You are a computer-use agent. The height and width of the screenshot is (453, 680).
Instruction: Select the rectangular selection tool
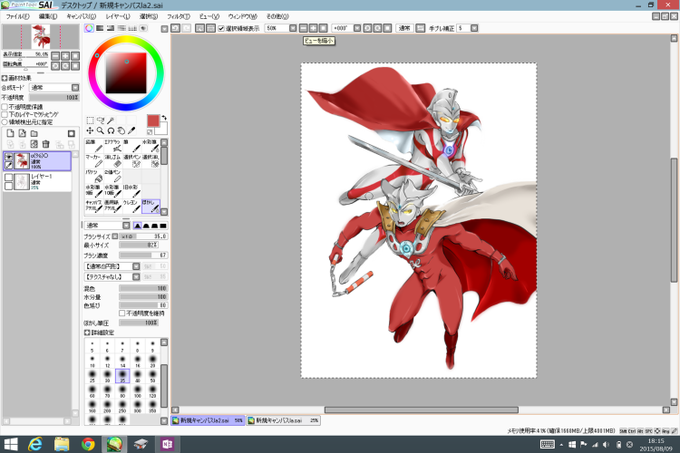(x=90, y=121)
